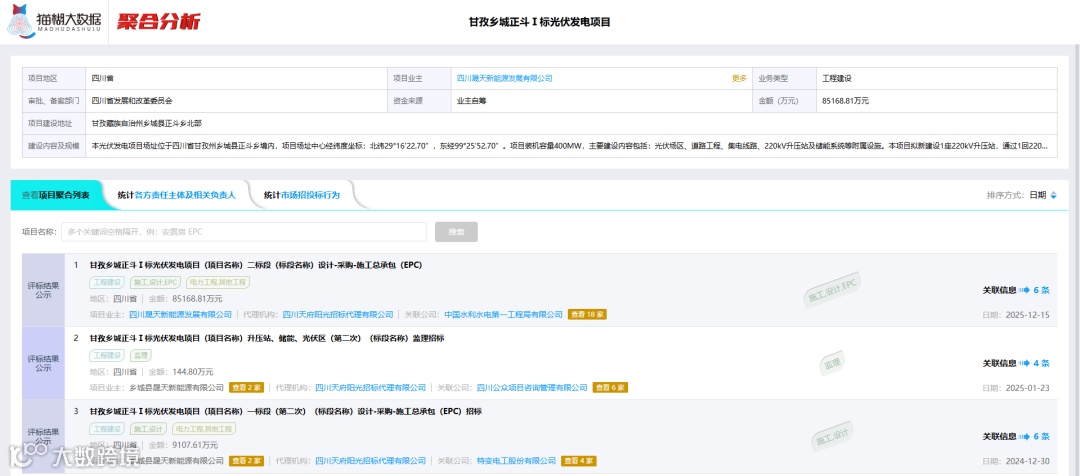The width and height of the screenshot is (1080, 476).
Task: Open owner link 四川晟天新能源发展有限公司 in first result
Action: tap(180, 315)
